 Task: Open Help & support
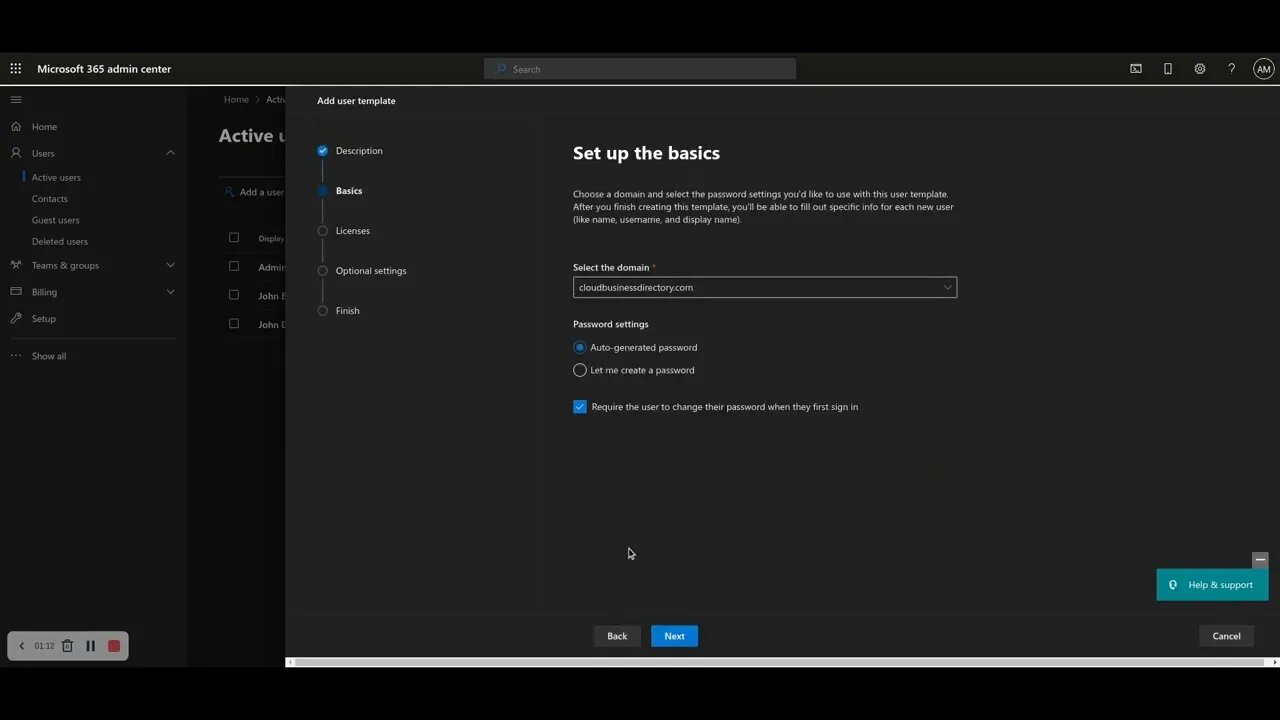tap(1212, 585)
